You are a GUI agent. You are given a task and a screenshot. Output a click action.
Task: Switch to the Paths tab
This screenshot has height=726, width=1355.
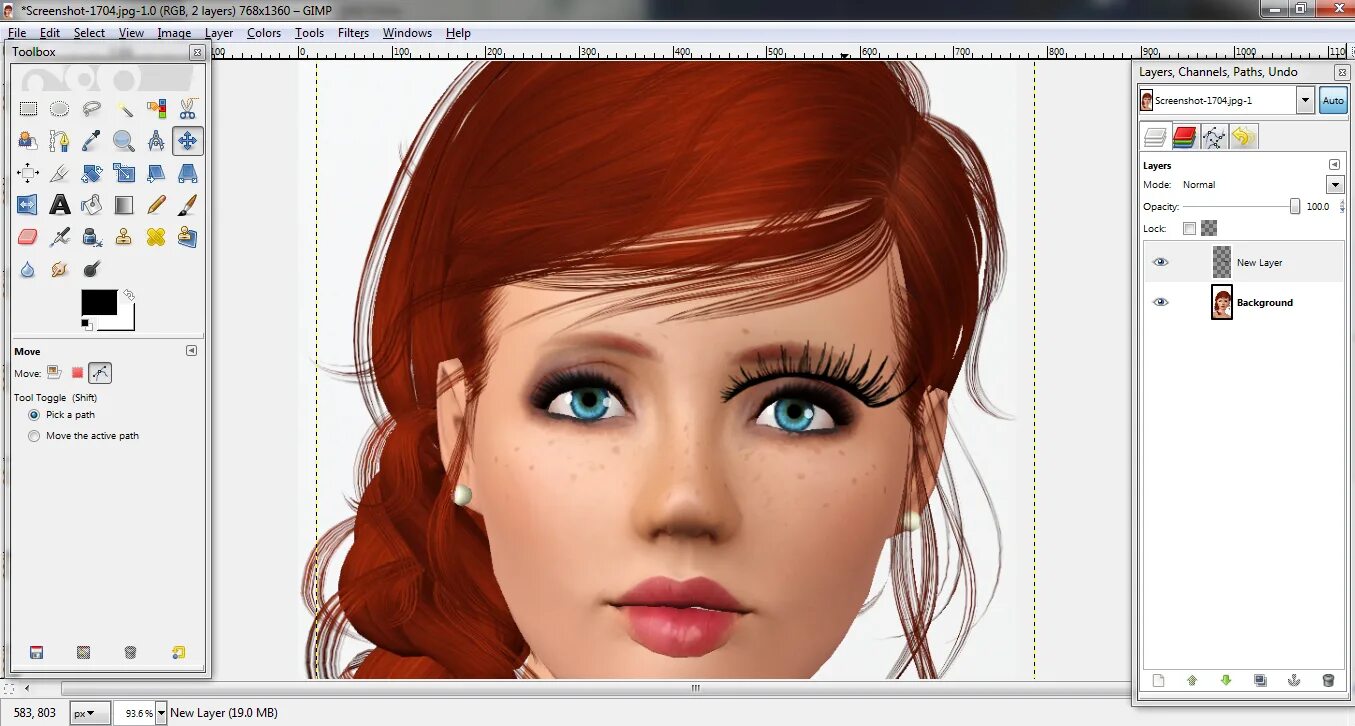point(1213,137)
